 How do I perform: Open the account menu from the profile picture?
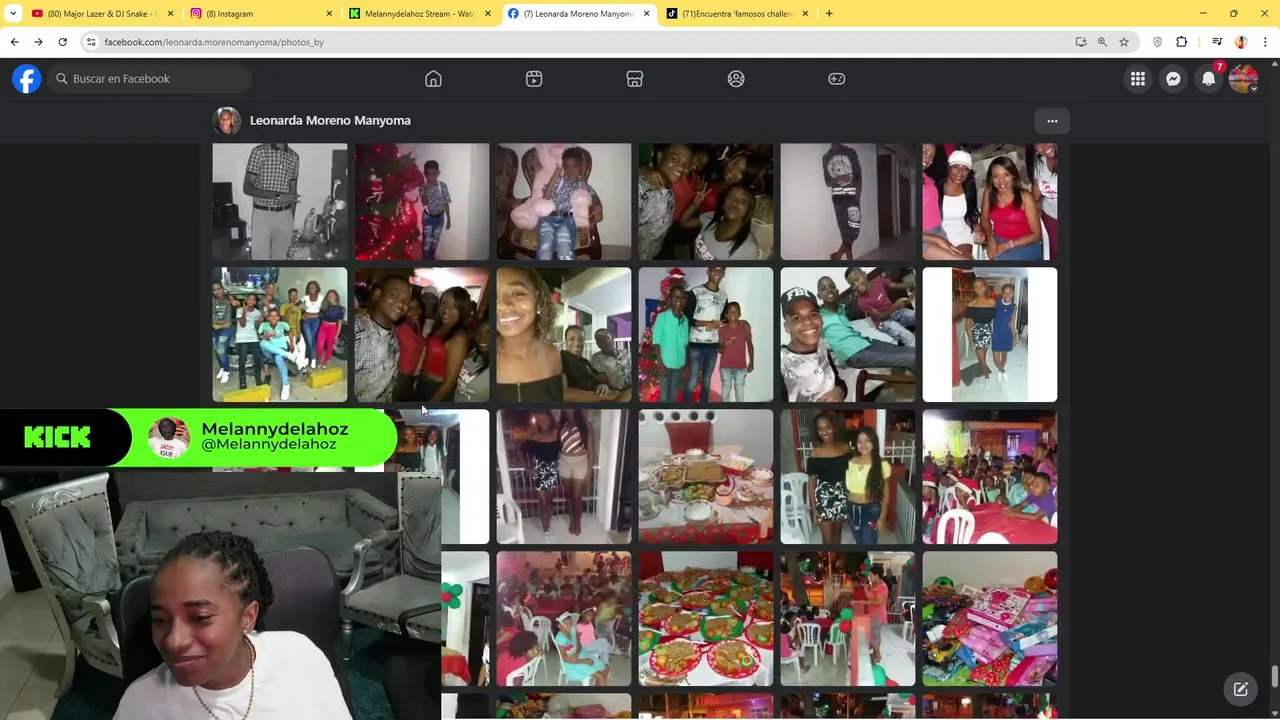1243,79
